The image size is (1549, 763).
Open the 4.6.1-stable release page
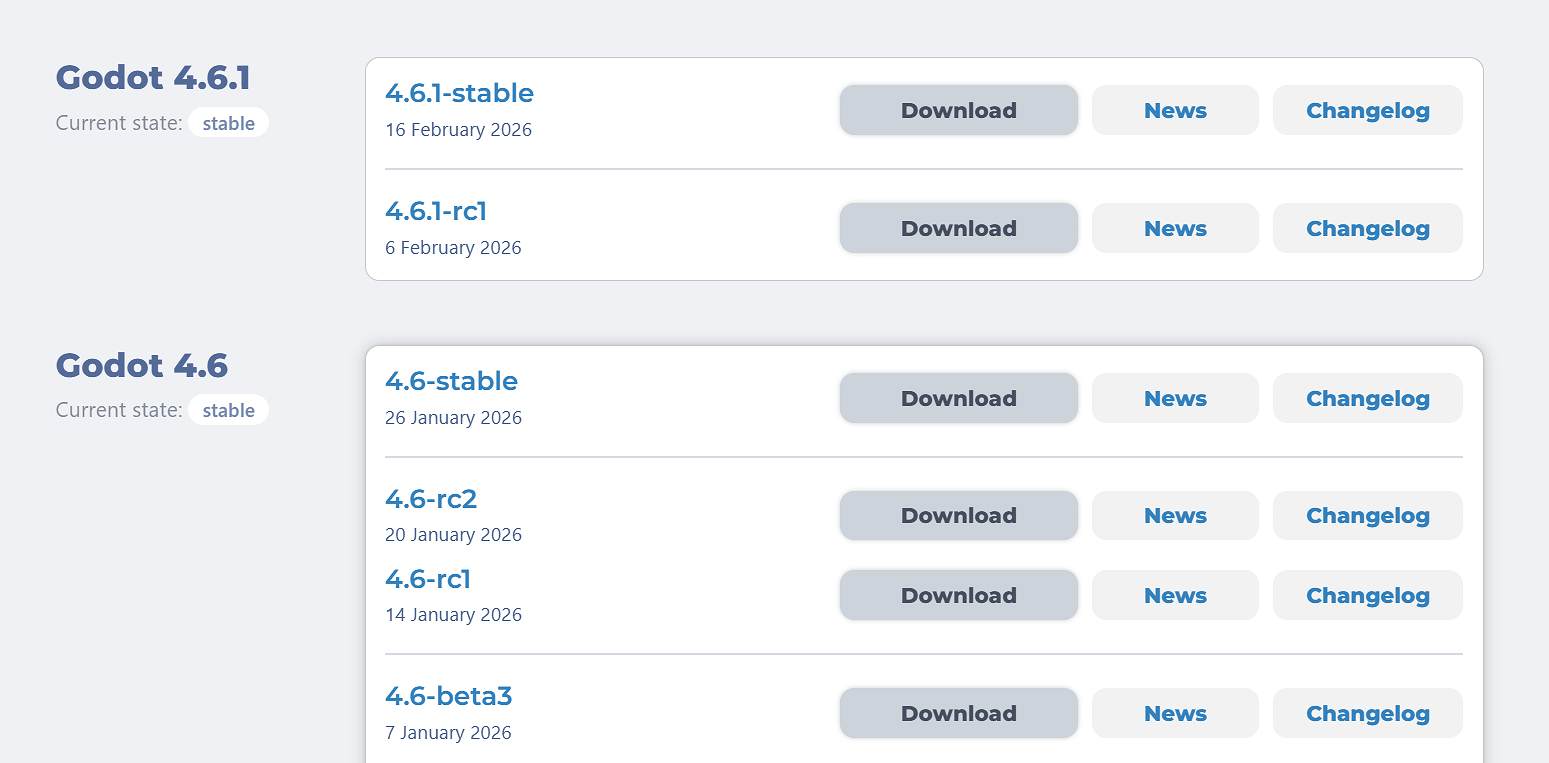459,93
